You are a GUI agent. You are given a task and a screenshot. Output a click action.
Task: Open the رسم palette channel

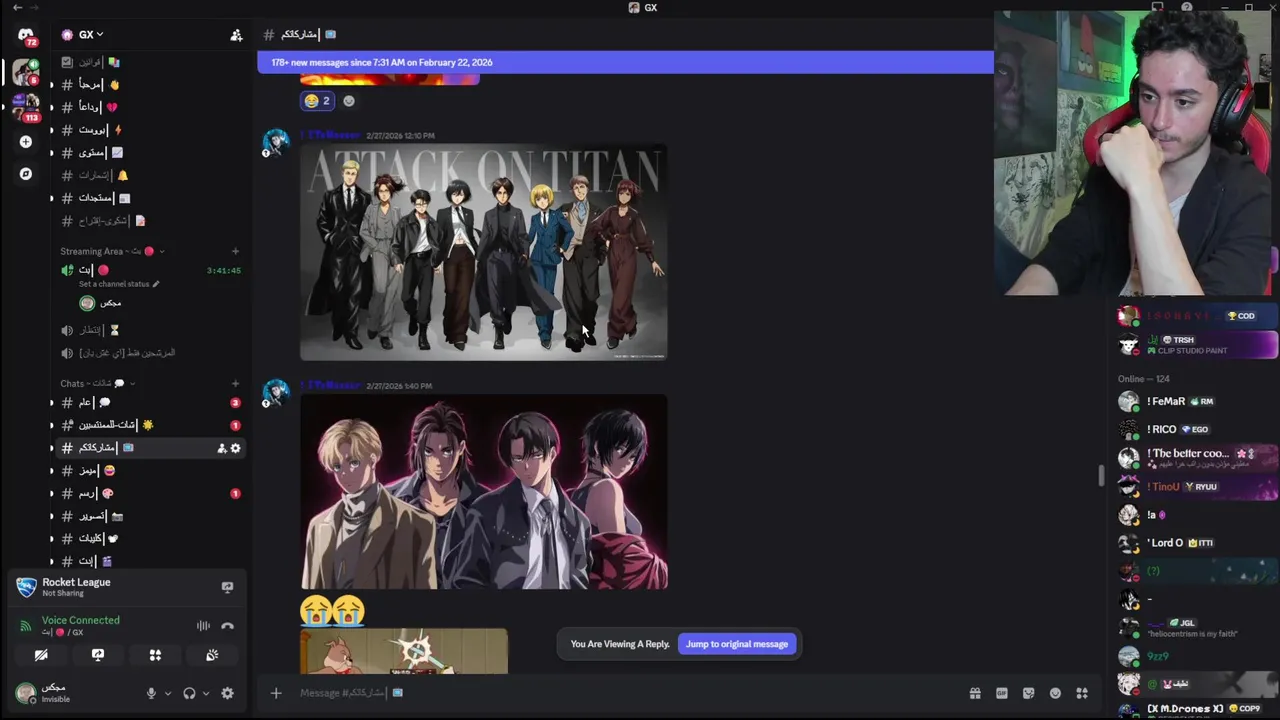point(148,493)
